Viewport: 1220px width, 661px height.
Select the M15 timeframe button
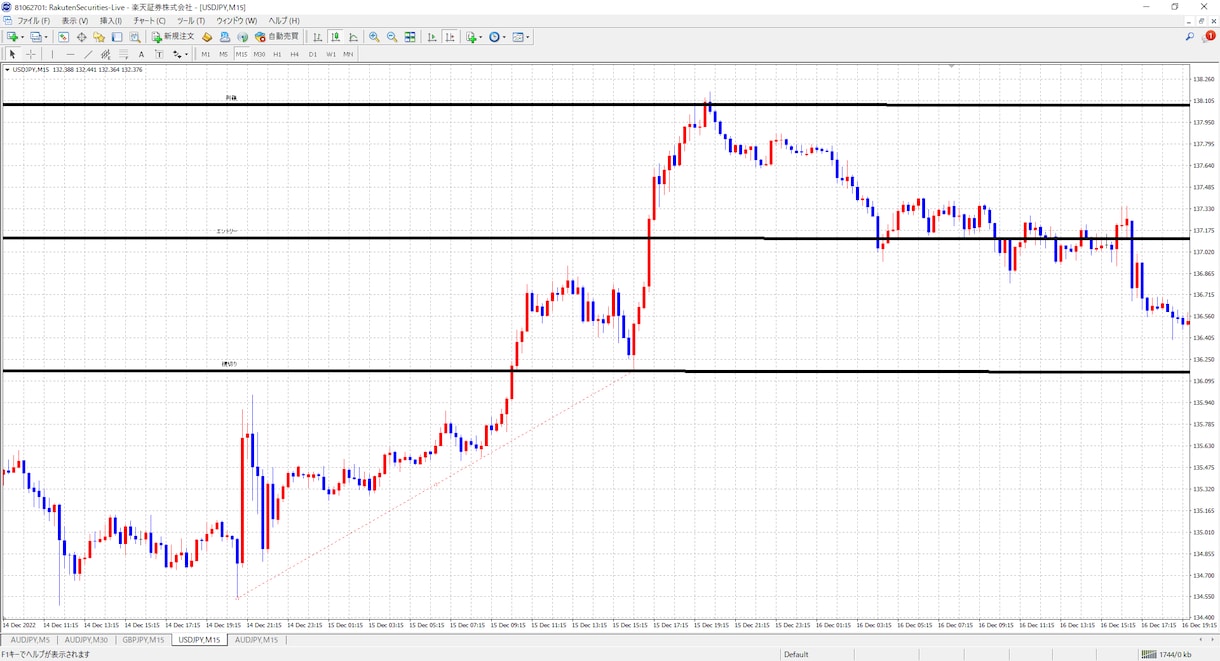pos(241,54)
